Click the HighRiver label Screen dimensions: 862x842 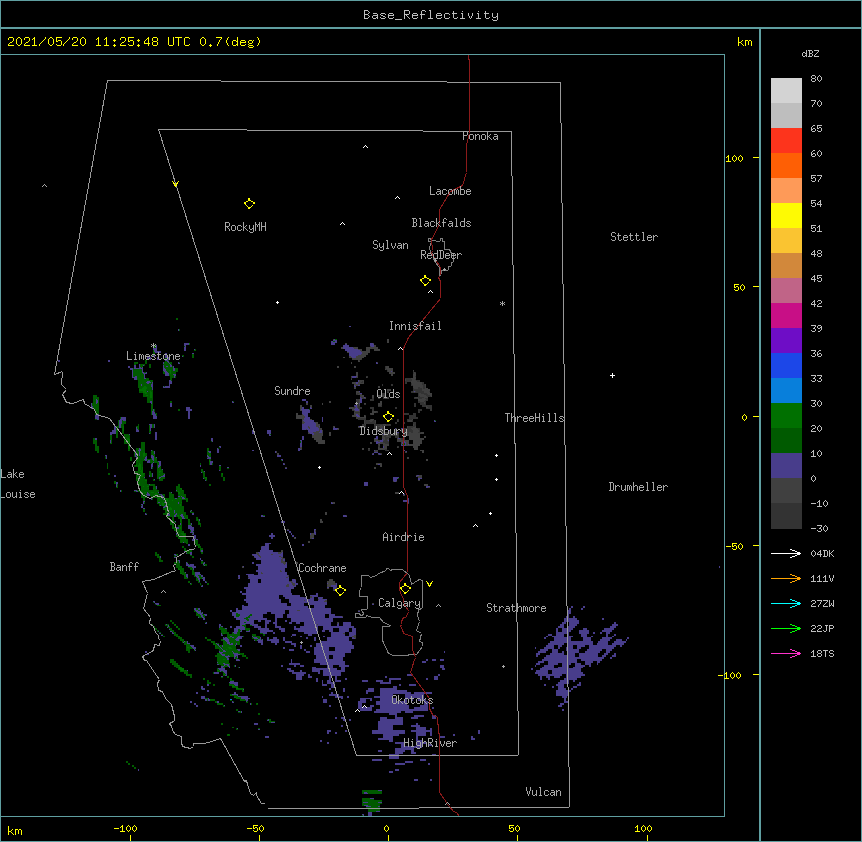(430, 743)
